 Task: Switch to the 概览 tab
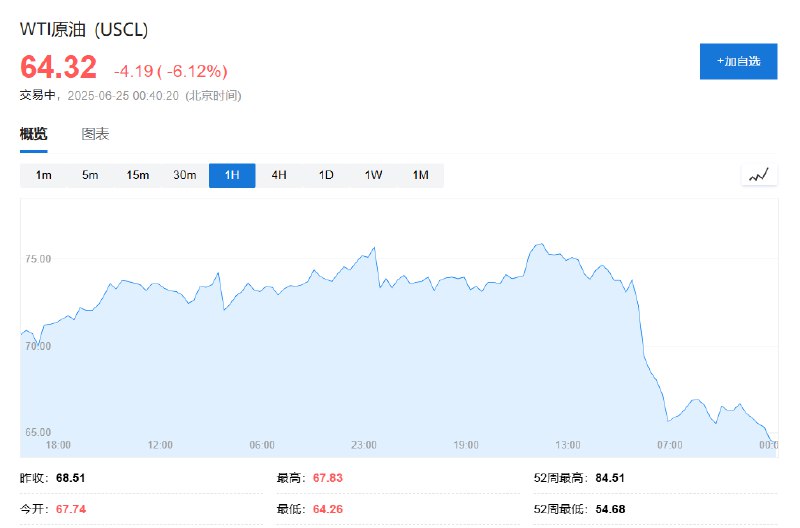(34, 134)
